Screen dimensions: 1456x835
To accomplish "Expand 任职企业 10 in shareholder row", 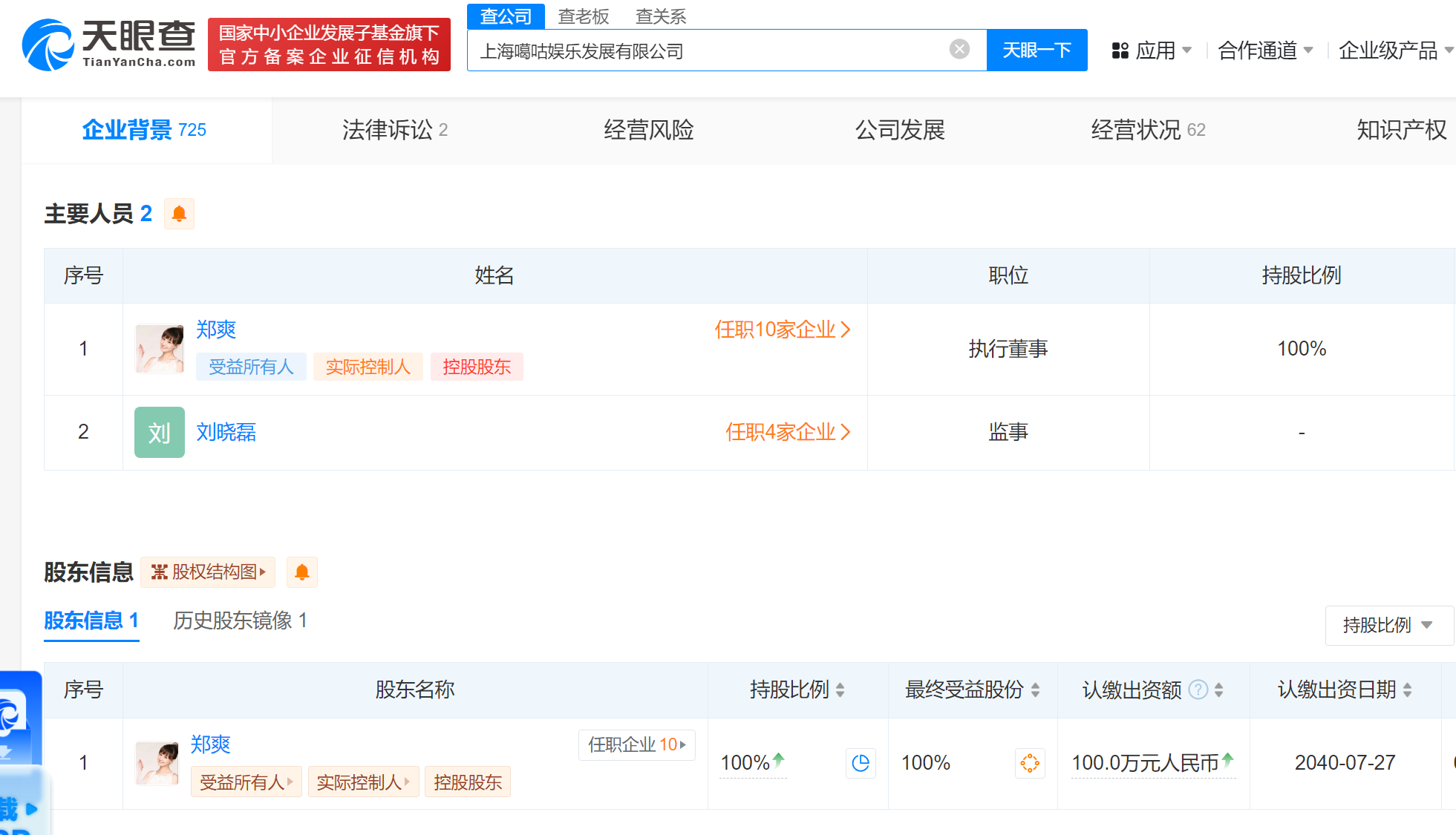I will pyautogui.click(x=637, y=744).
